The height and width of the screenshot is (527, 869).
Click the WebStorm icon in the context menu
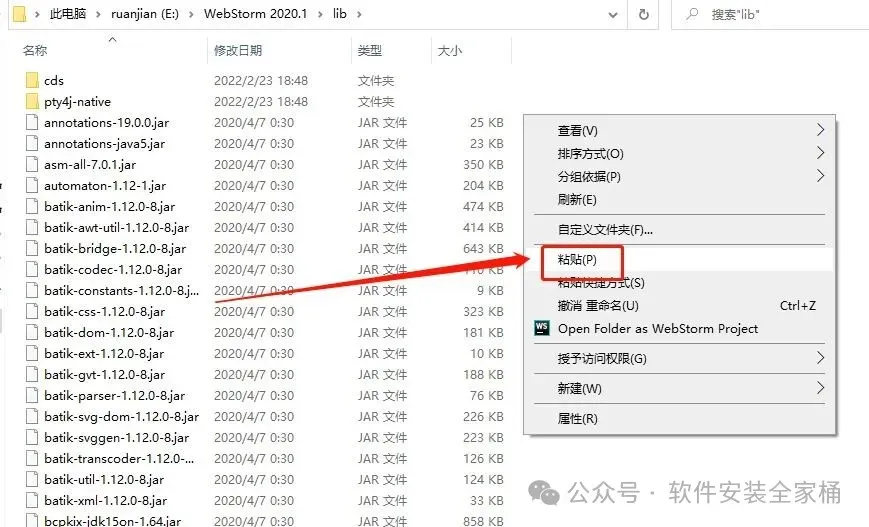[x=541, y=328]
